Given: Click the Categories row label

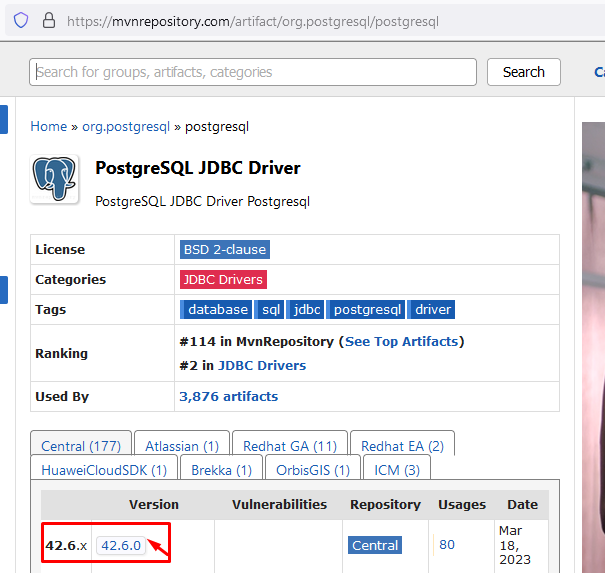Looking at the screenshot, I should tap(70, 279).
